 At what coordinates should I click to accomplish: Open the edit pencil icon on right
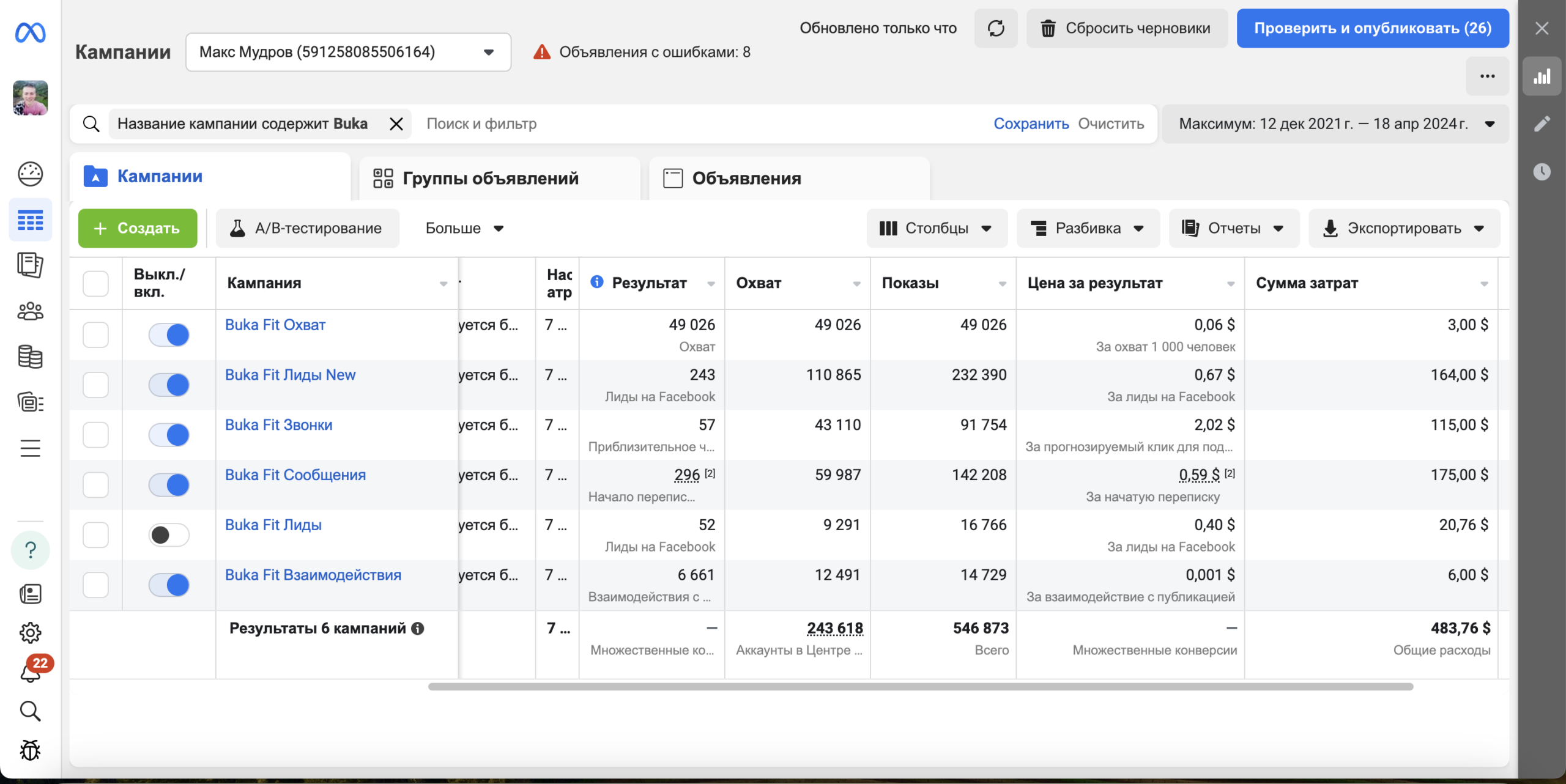[1542, 124]
